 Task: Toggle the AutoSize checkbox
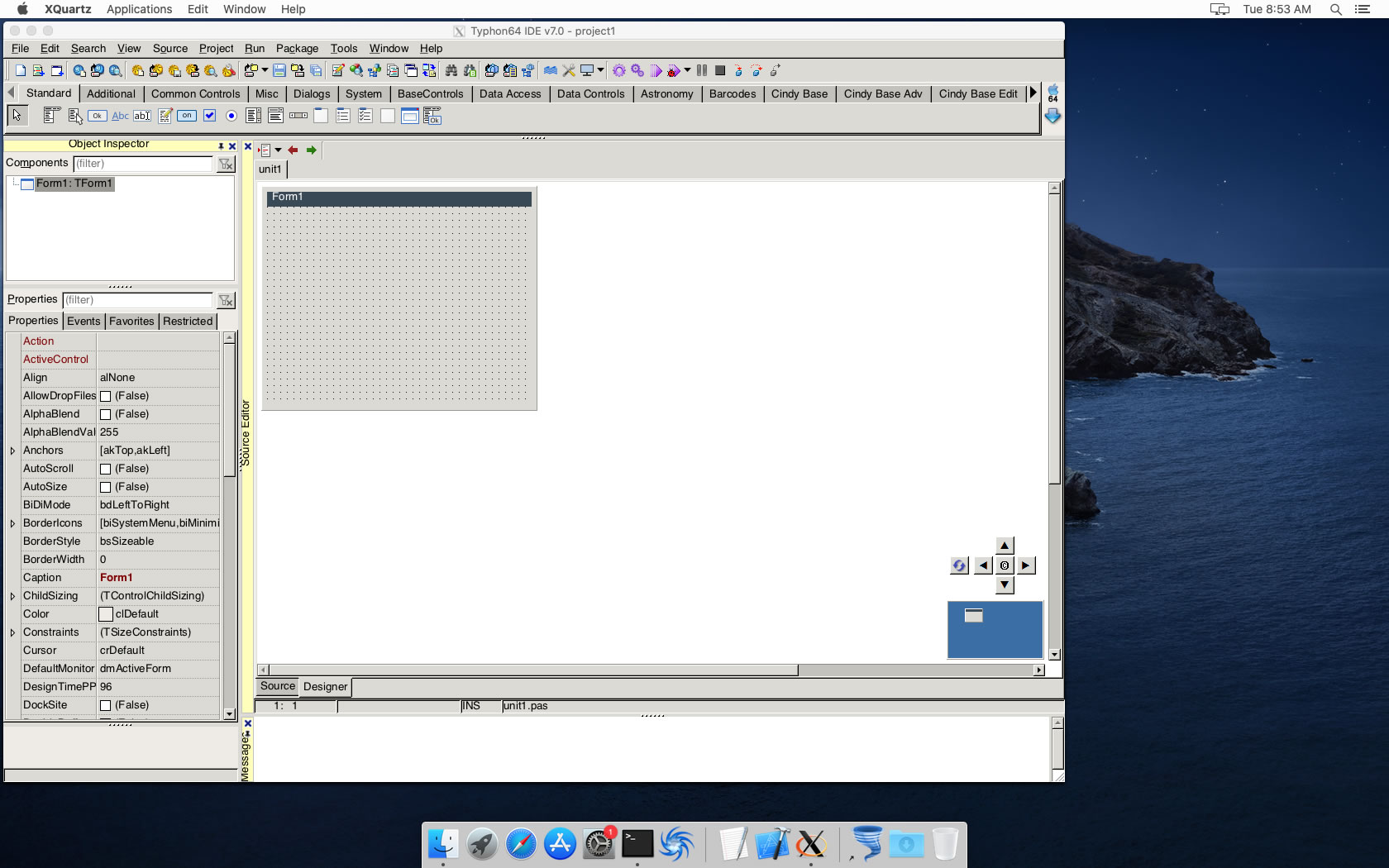click(105, 488)
